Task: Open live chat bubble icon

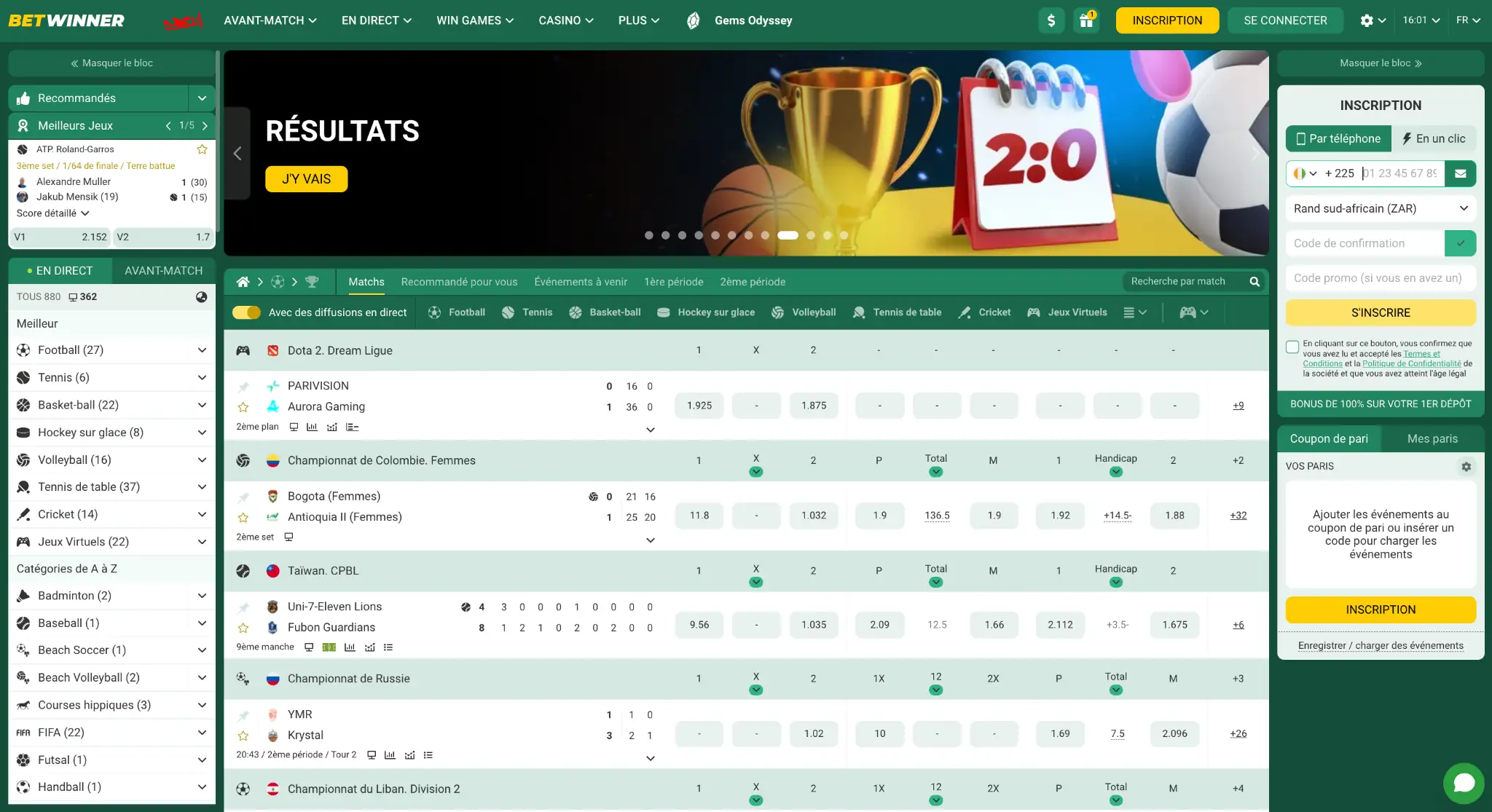Action: point(1464,783)
